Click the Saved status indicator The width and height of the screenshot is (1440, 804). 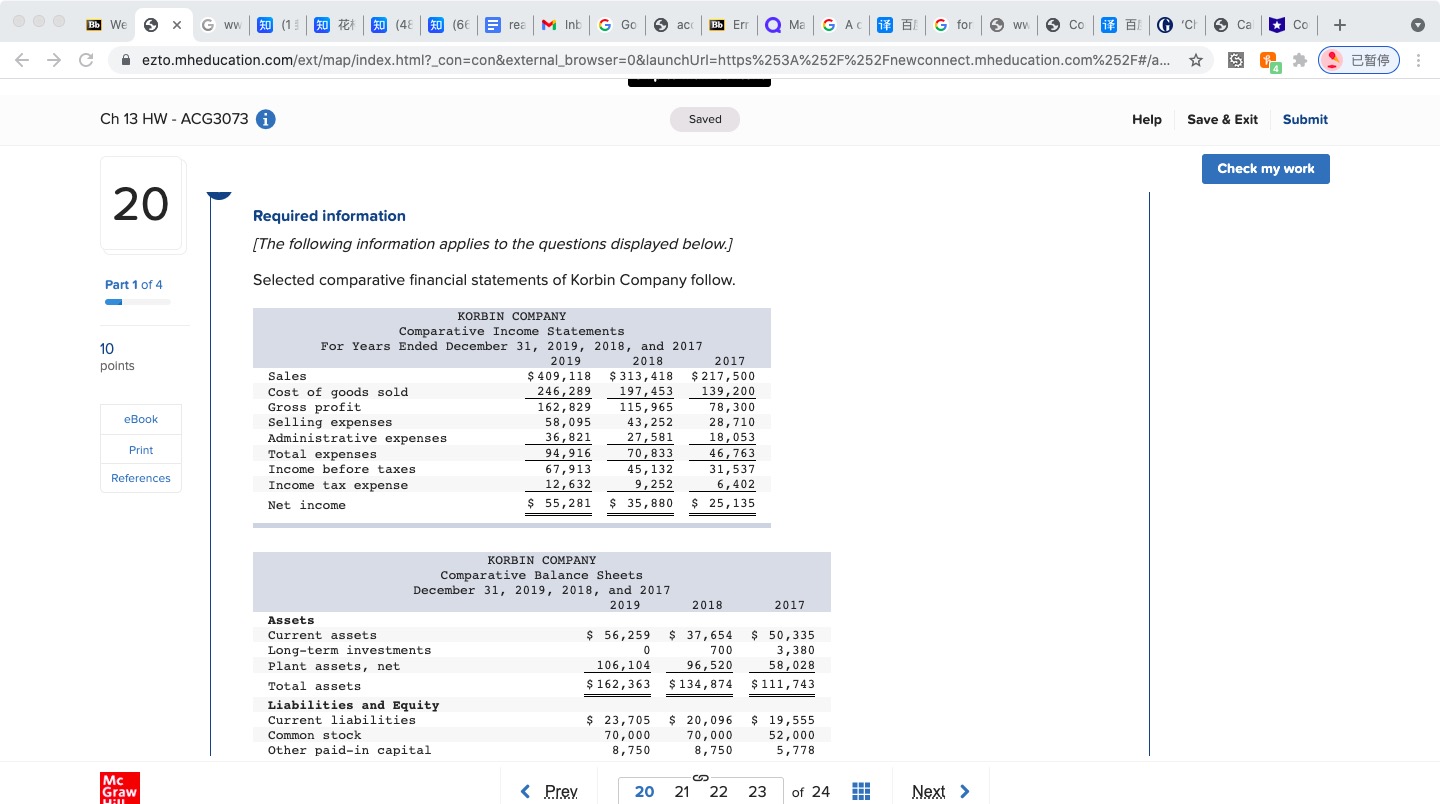705,119
